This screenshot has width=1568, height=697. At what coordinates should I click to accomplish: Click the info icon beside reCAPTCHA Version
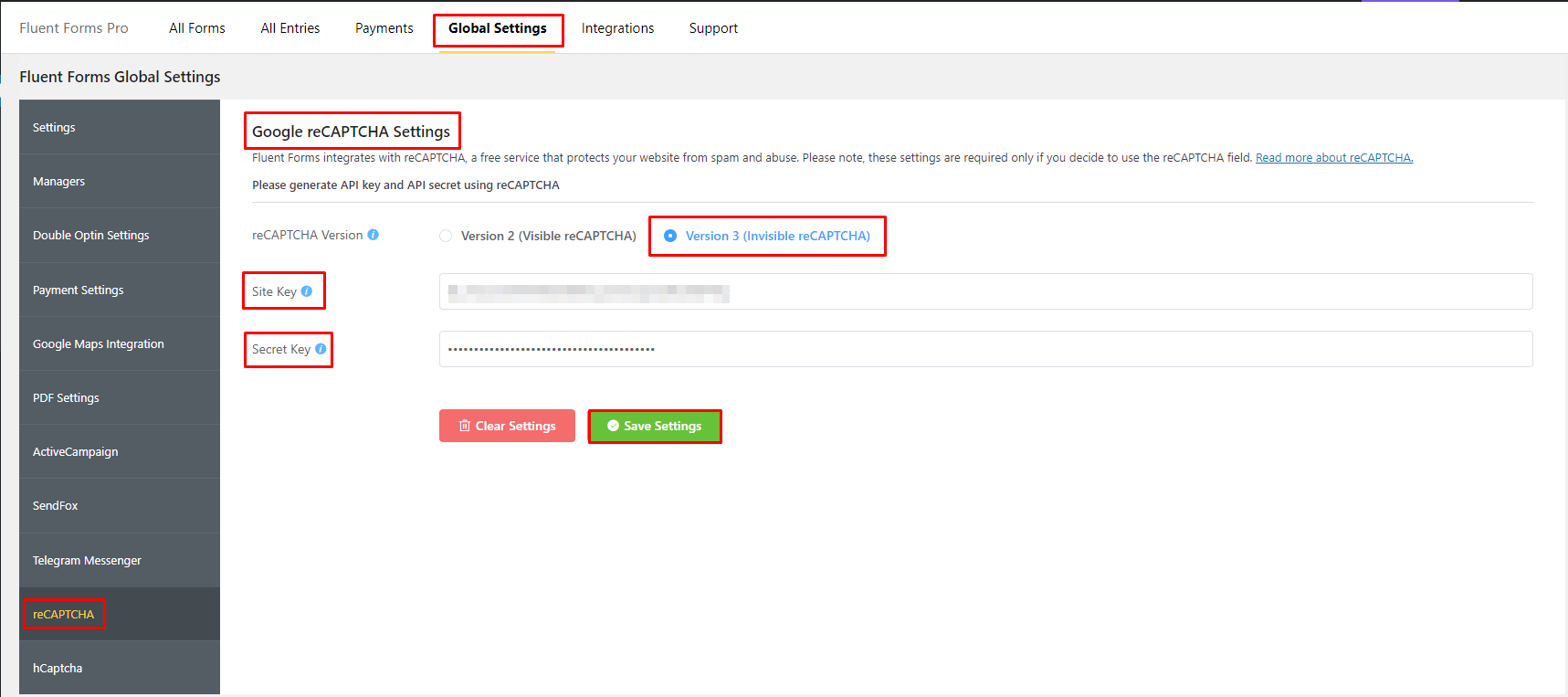pos(373,235)
